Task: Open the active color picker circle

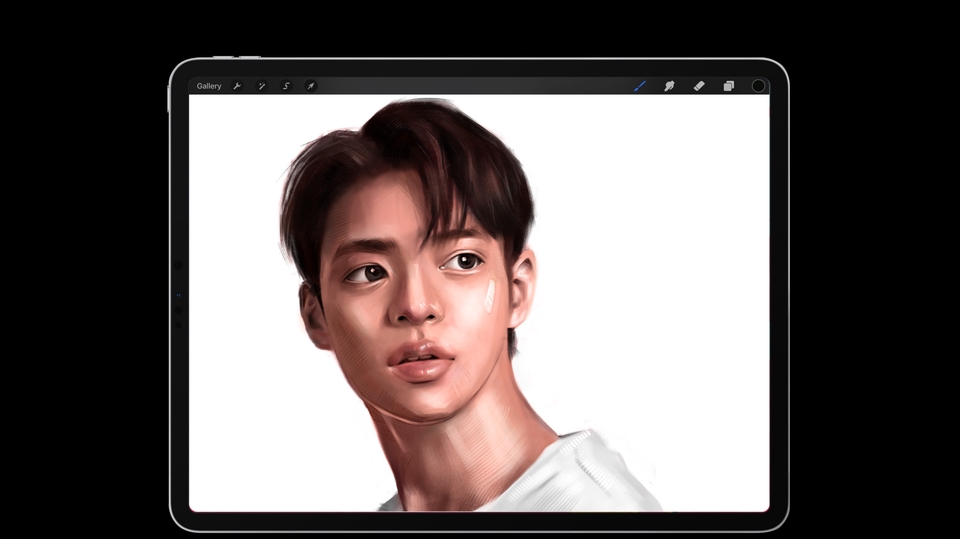Action: pos(758,86)
